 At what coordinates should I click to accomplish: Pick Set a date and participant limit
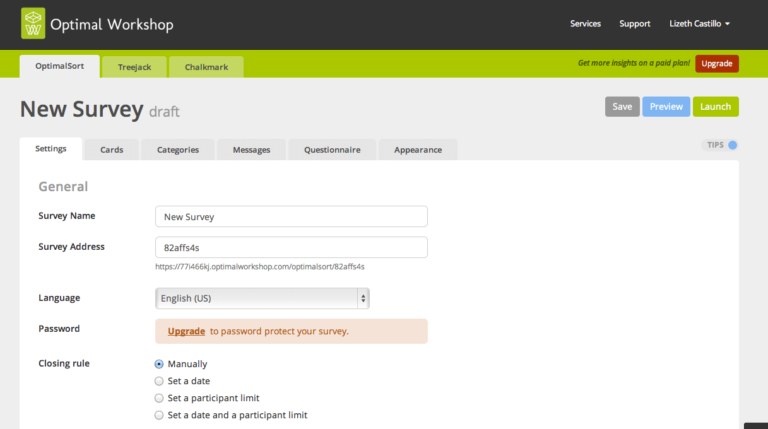pos(159,415)
